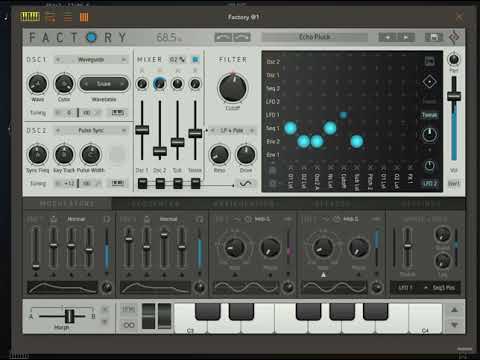
Task: Open the OSC 1 Waveguide type dropdown
Action: (x=91, y=60)
